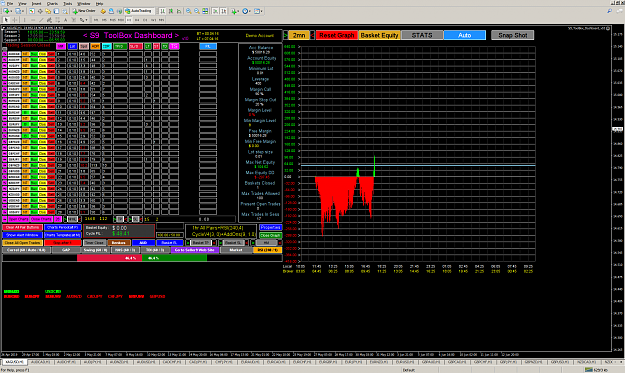
Task: Tile chart windows icon
Action: click(x=205, y=11)
